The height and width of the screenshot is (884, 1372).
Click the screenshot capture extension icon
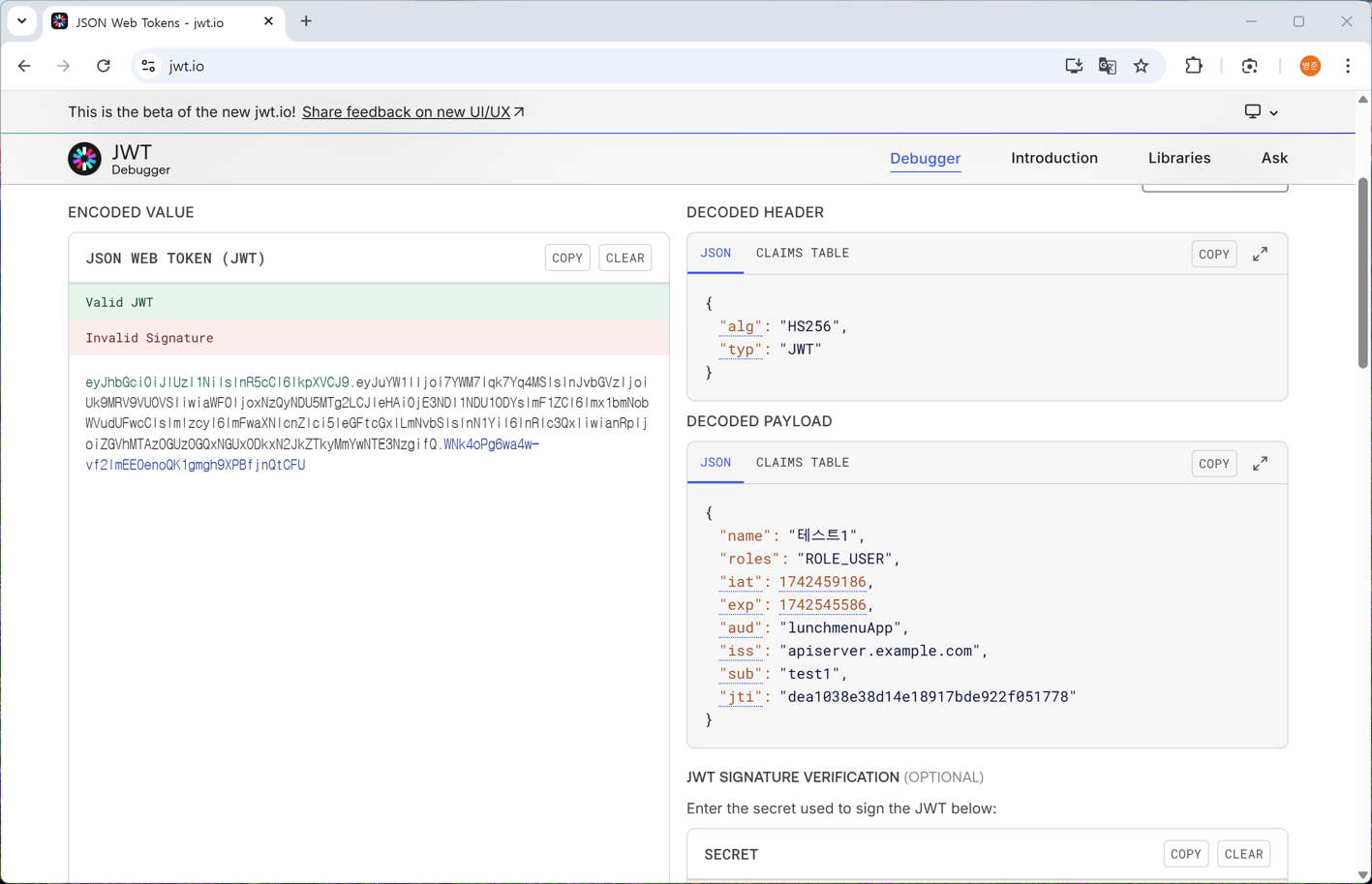[1250, 66]
